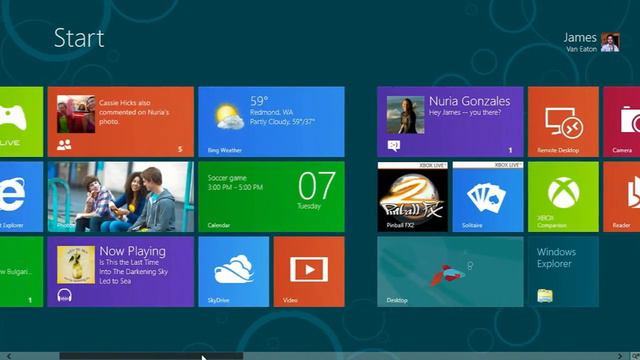Click the partly cloudy sun icon
This screenshot has height=360, width=640.
pyautogui.click(x=230, y=117)
